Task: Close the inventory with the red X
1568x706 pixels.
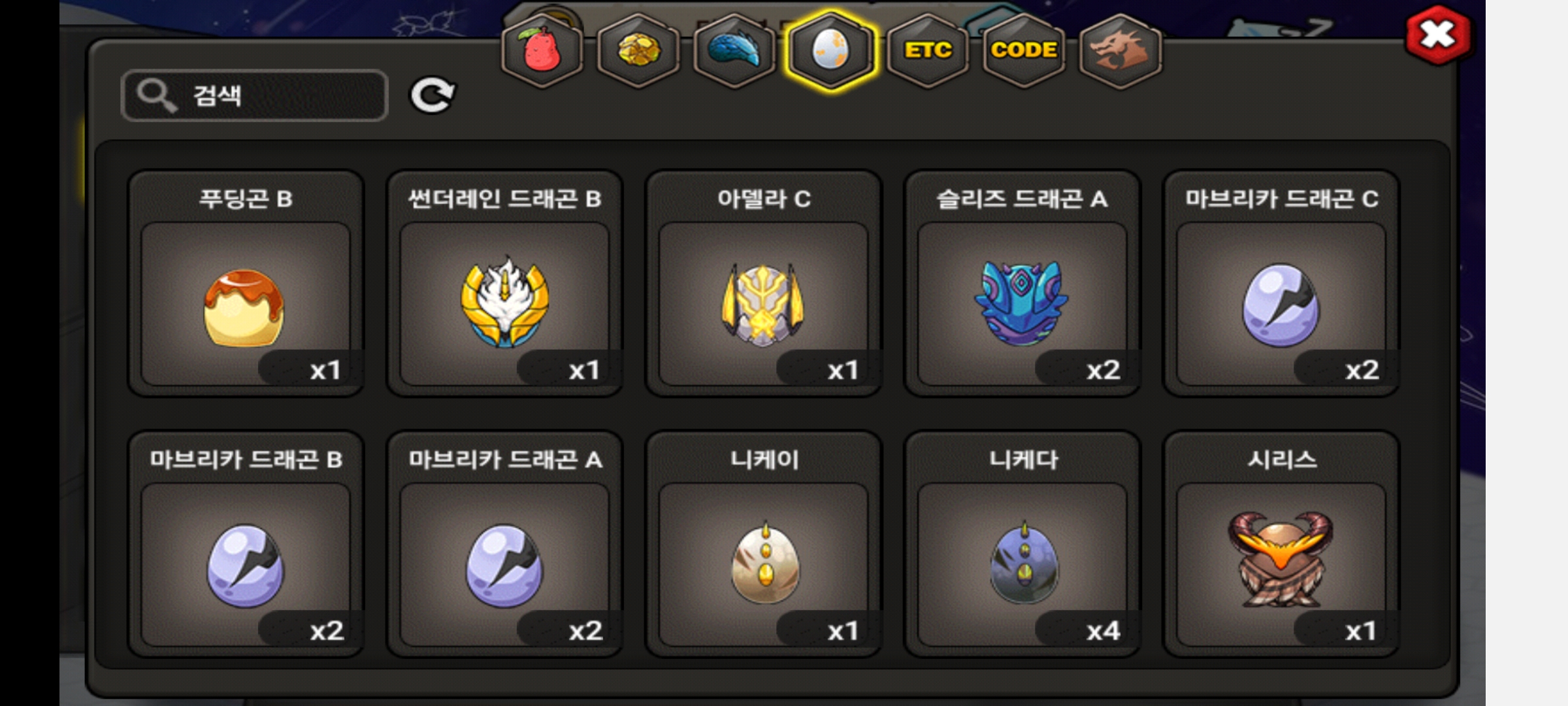Action: coord(1438,35)
